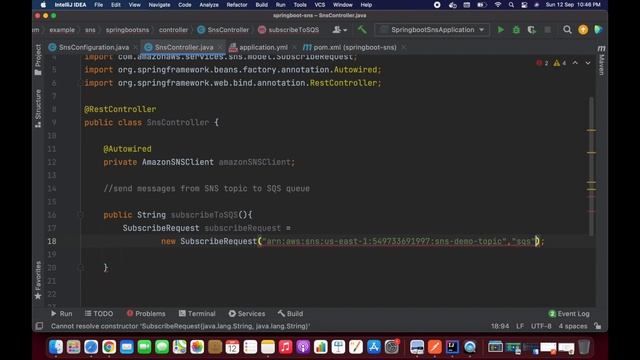The height and width of the screenshot is (360, 640).
Task: Change UTF-8 file encoding in status bar
Action: [x=541, y=326]
